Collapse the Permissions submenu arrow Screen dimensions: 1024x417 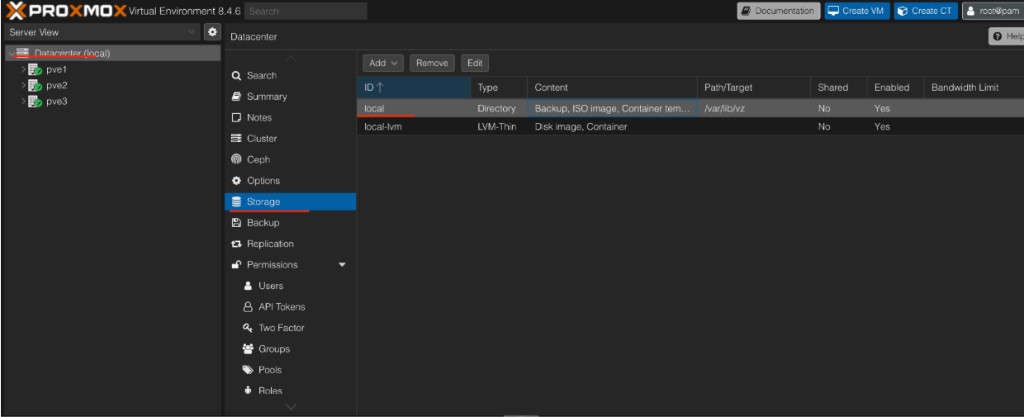click(x=342, y=265)
